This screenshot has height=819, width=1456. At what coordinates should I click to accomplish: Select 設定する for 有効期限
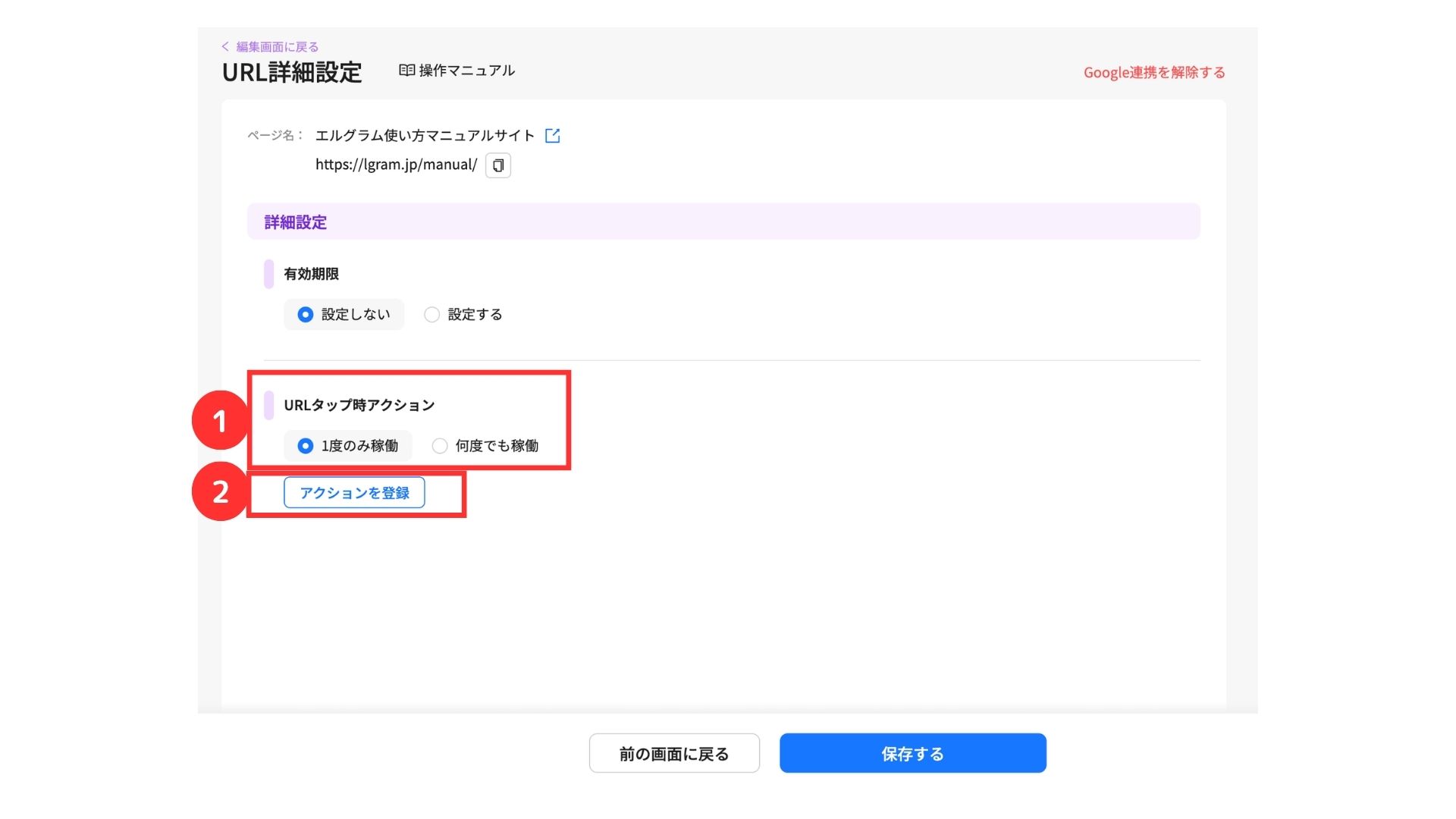click(432, 315)
